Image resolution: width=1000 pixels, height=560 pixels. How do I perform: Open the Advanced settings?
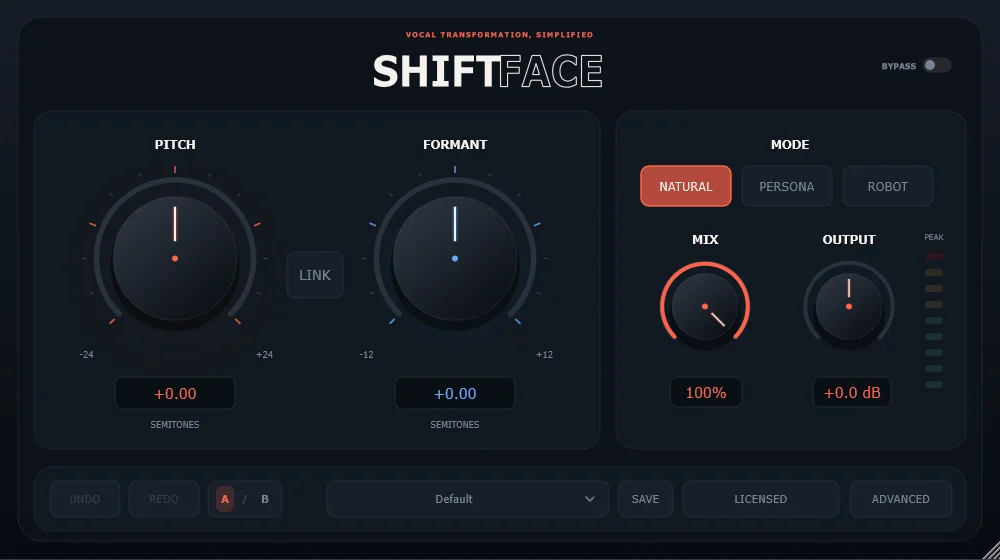[x=901, y=499]
